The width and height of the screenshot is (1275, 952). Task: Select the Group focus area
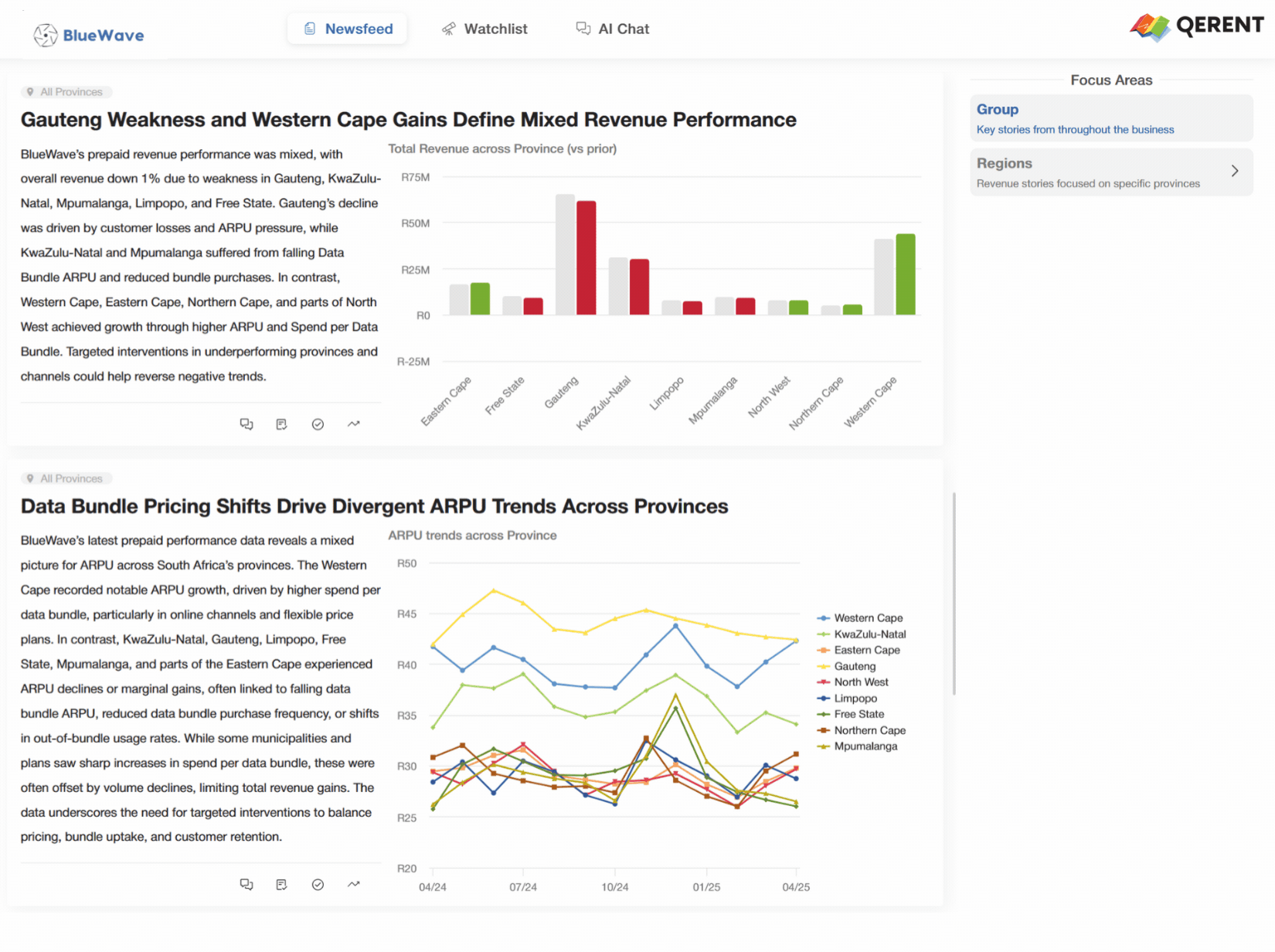[x=1111, y=118]
